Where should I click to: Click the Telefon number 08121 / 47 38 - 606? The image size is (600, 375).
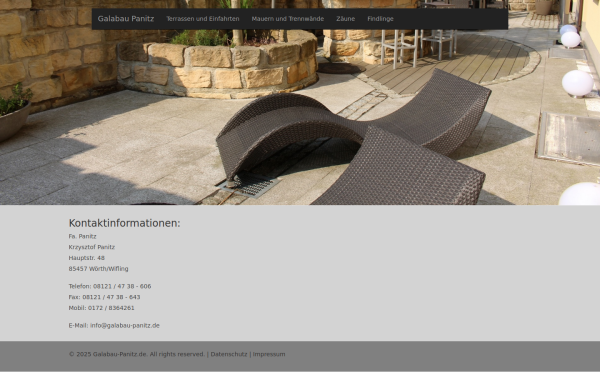click(x=122, y=286)
